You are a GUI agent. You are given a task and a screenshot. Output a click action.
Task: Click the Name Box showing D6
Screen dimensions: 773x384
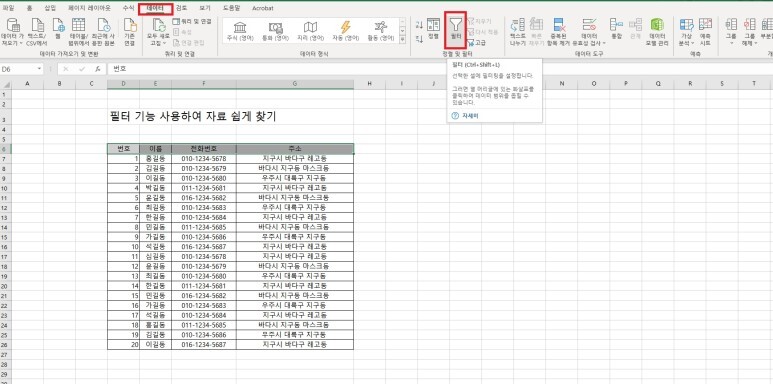[18, 70]
